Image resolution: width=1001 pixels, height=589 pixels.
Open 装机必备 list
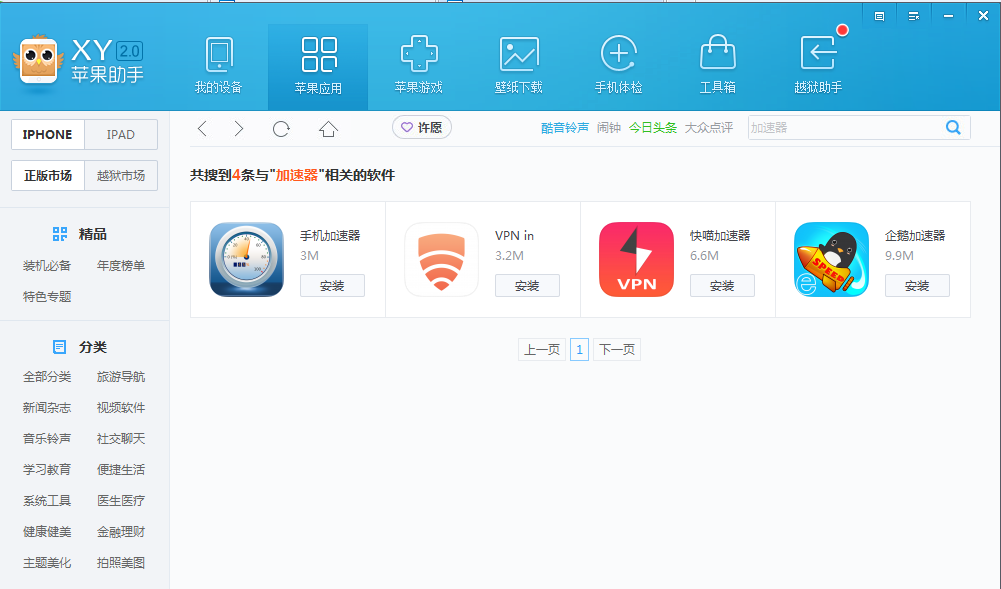[47, 265]
